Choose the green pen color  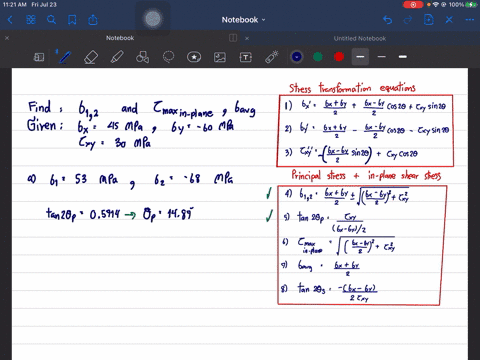tap(318, 57)
